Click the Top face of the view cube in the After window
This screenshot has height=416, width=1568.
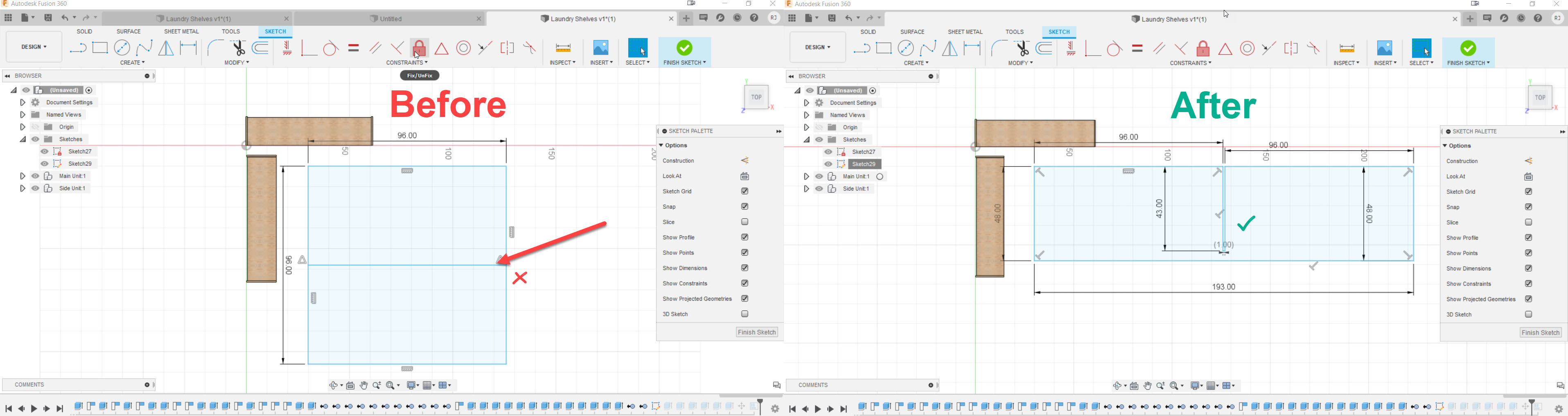pos(1540,98)
